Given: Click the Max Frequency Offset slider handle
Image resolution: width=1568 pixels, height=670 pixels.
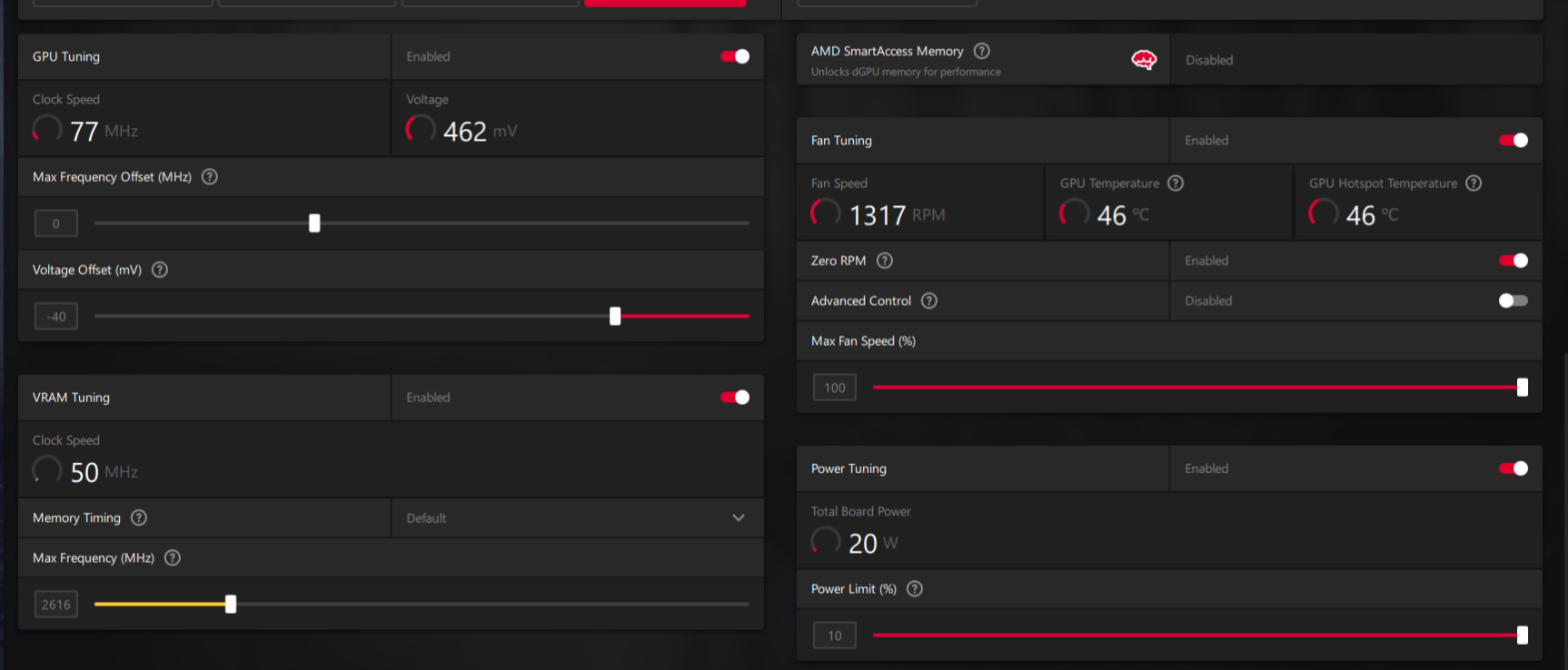Looking at the screenshot, I should [314, 223].
